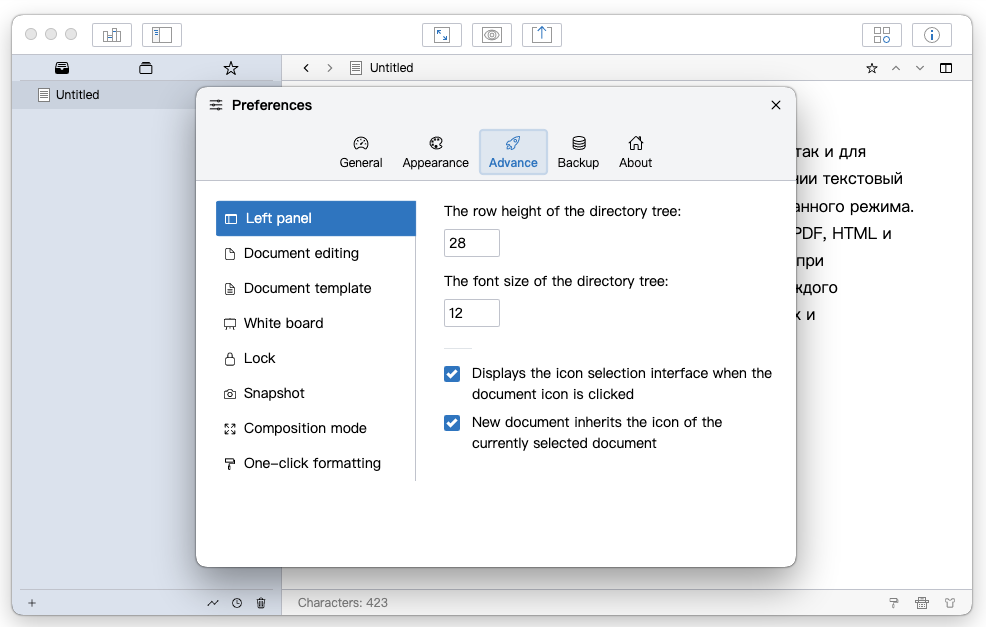Click the row height input field
Image resolution: width=986 pixels, height=627 pixels.
pyautogui.click(x=471, y=243)
